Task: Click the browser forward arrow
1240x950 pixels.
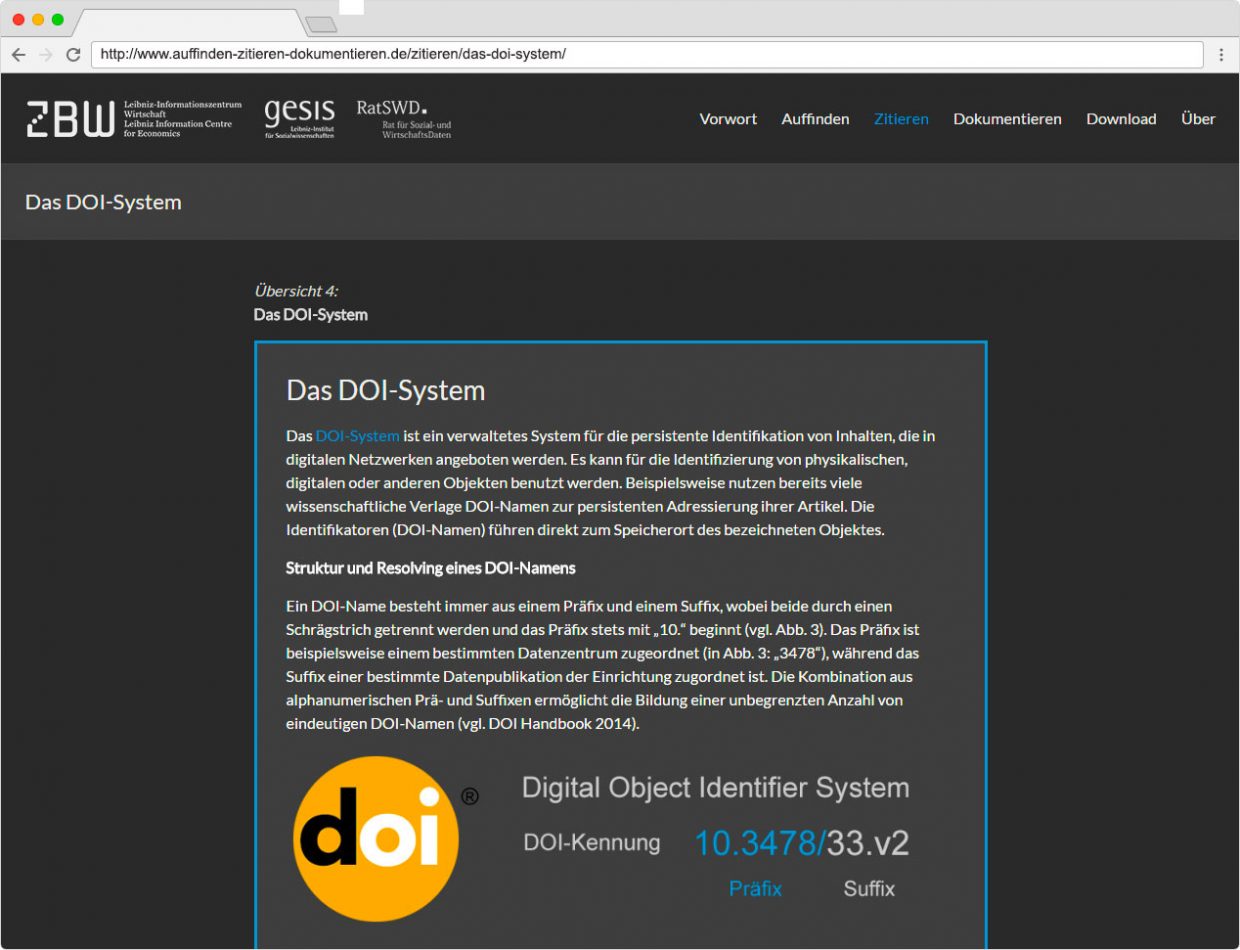Action: (x=47, y=55)
